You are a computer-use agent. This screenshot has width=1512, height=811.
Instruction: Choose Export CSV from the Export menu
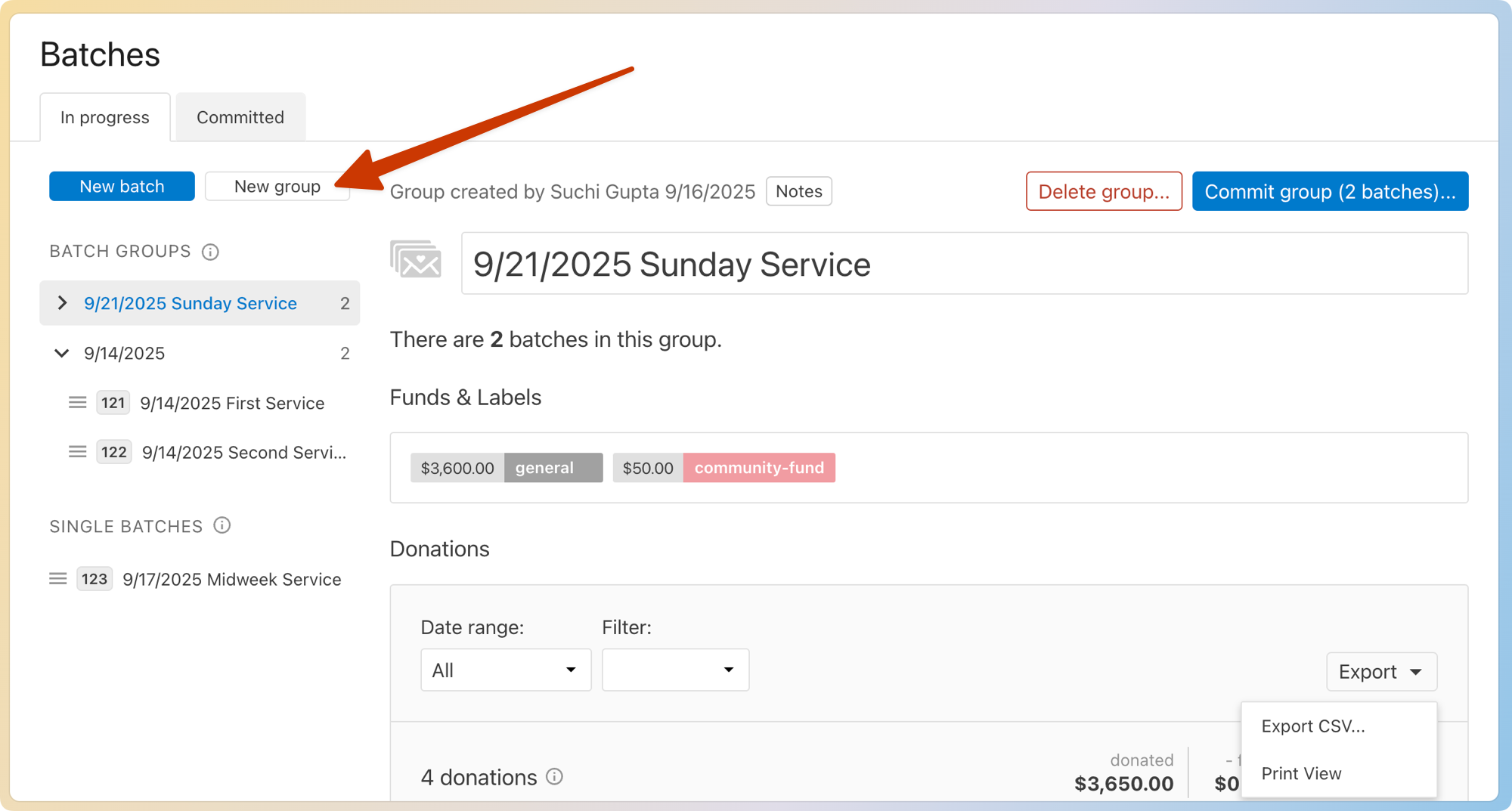click(x=1313, y=726)
